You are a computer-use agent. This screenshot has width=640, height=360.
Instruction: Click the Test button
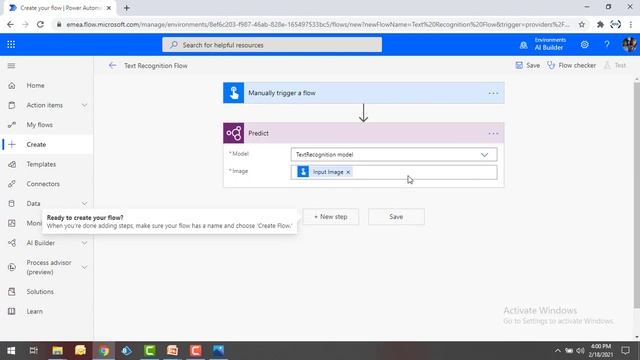pyautogui.click(x=615, y=65)
